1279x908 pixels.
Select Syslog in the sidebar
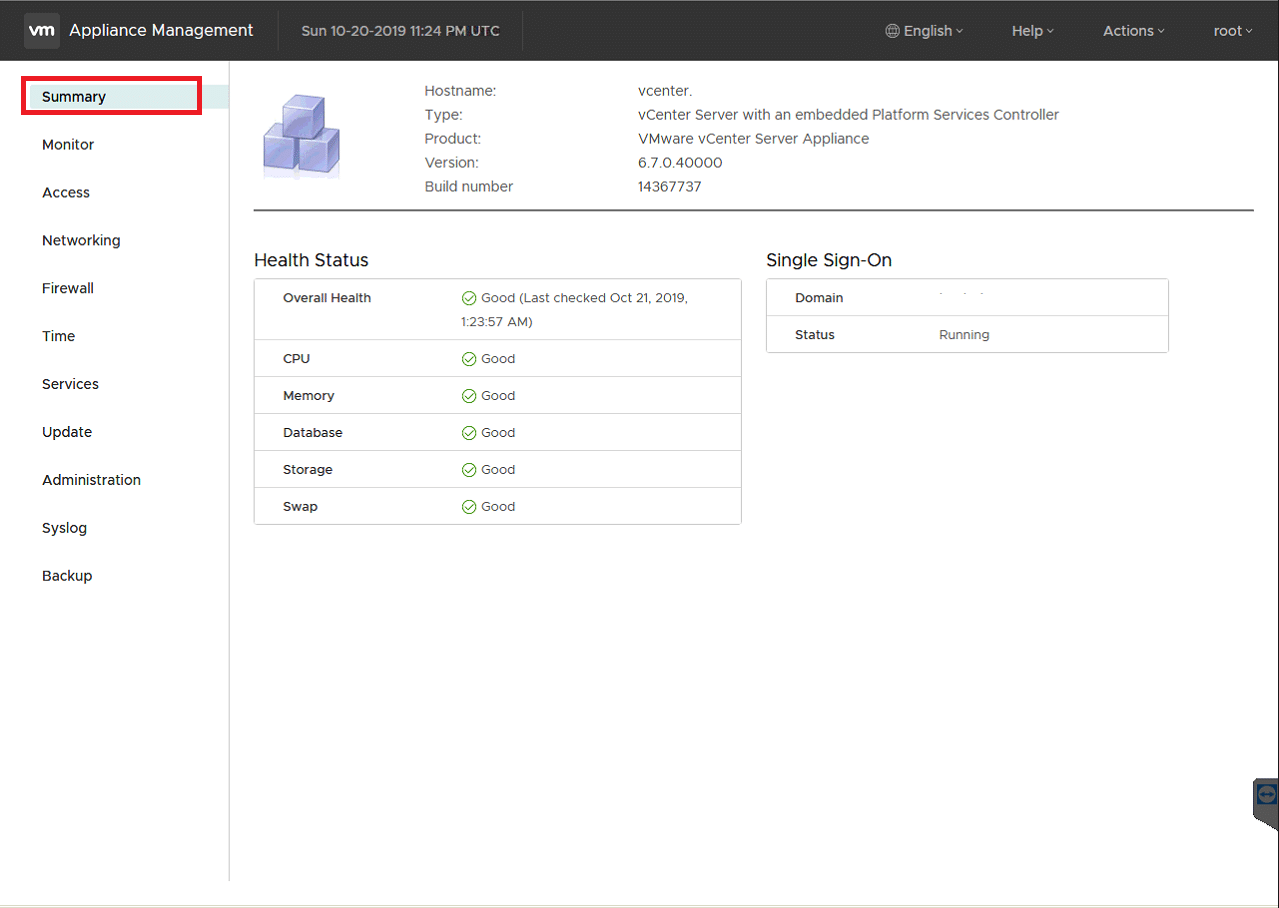coord(64,529)
